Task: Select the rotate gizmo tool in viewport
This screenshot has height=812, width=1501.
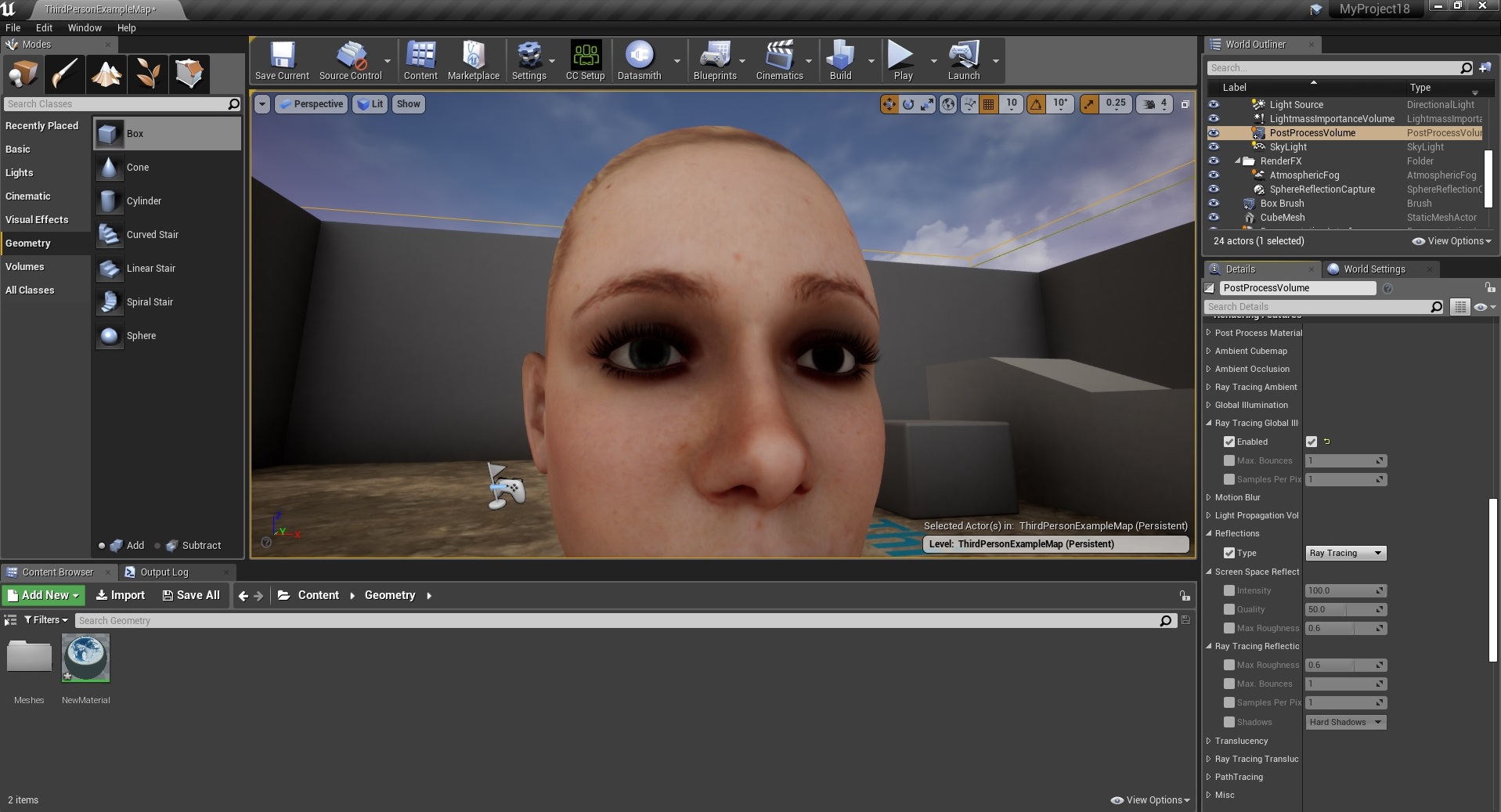Action: point(908,104)
